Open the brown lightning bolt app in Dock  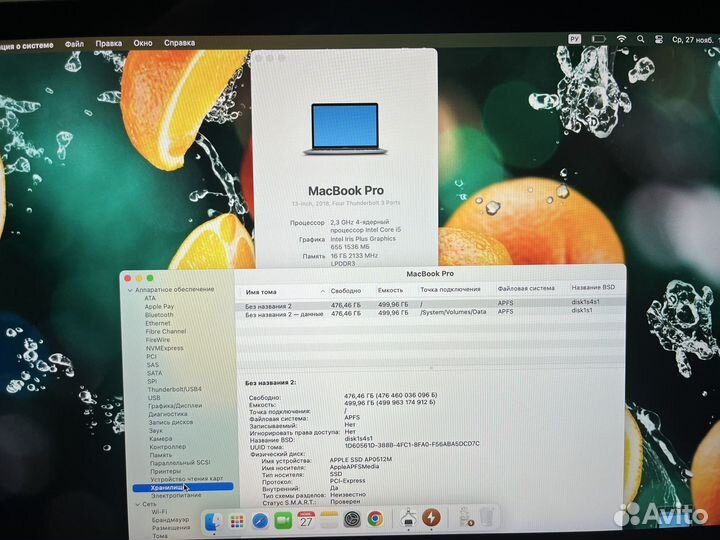[x=431, y=518]
